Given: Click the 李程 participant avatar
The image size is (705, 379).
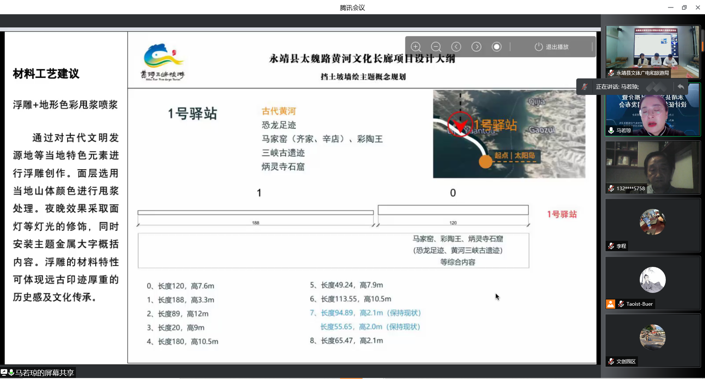Looking at the screenshot, I should pyautogui.click(x=652, y=222).
